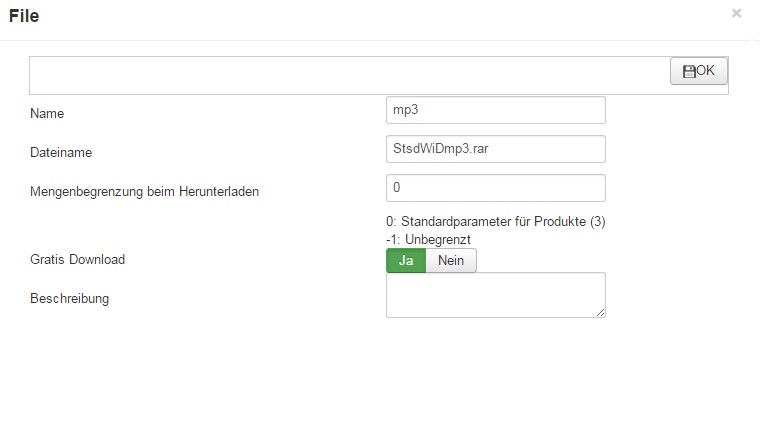Click the Name label

point(47,114)
